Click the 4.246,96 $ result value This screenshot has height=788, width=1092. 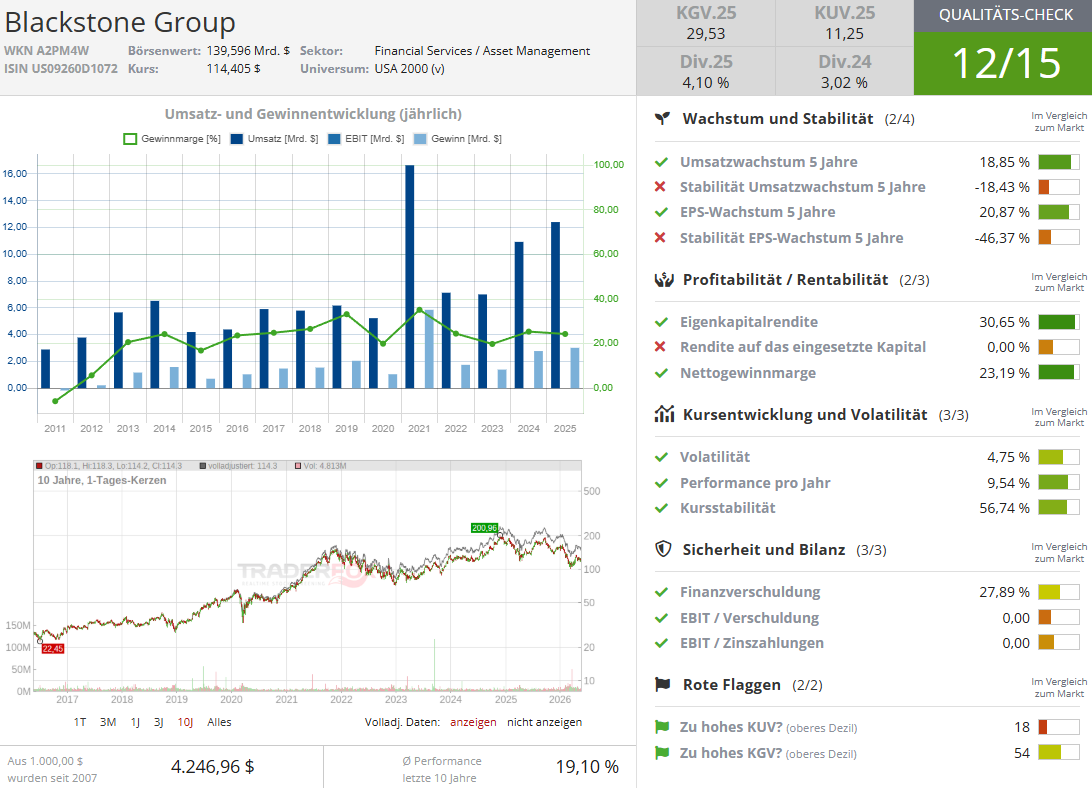point(212,766)
